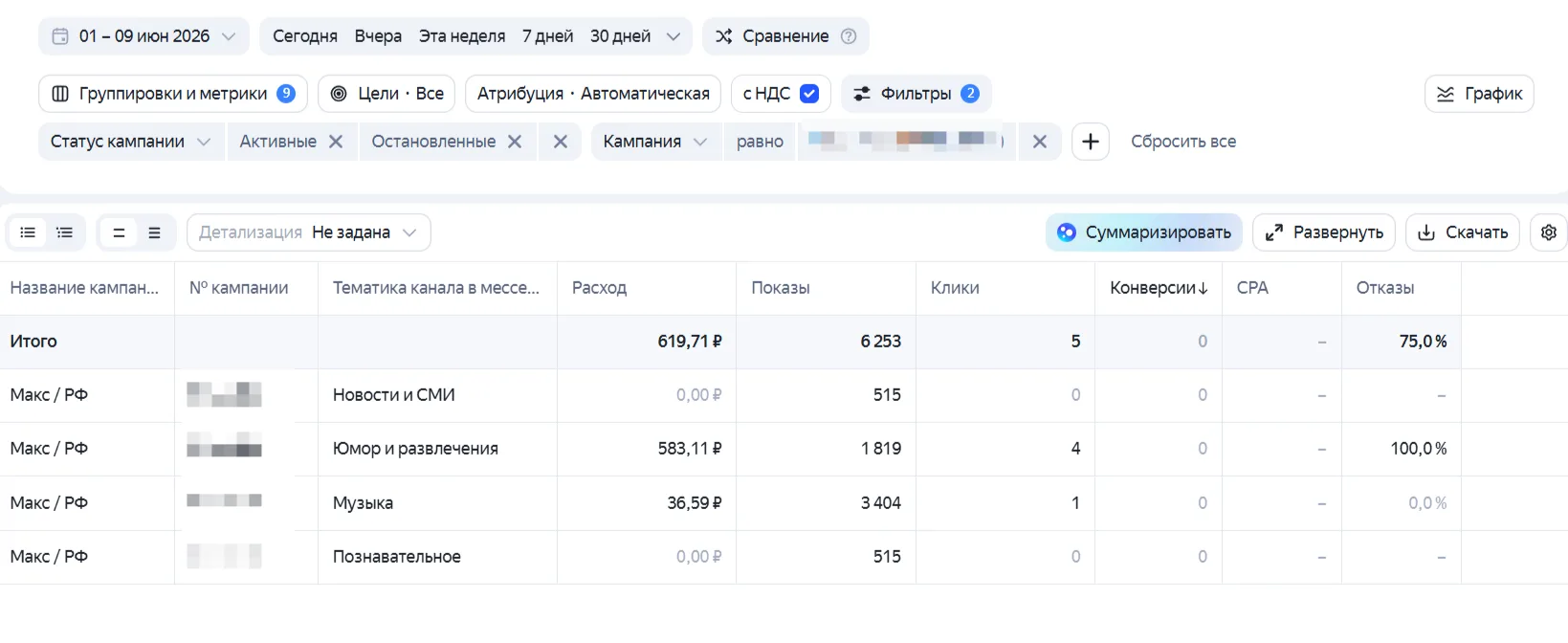Delete the whole Статус кампании filter
1568x643 pixels.
click(x=561, y=142)
